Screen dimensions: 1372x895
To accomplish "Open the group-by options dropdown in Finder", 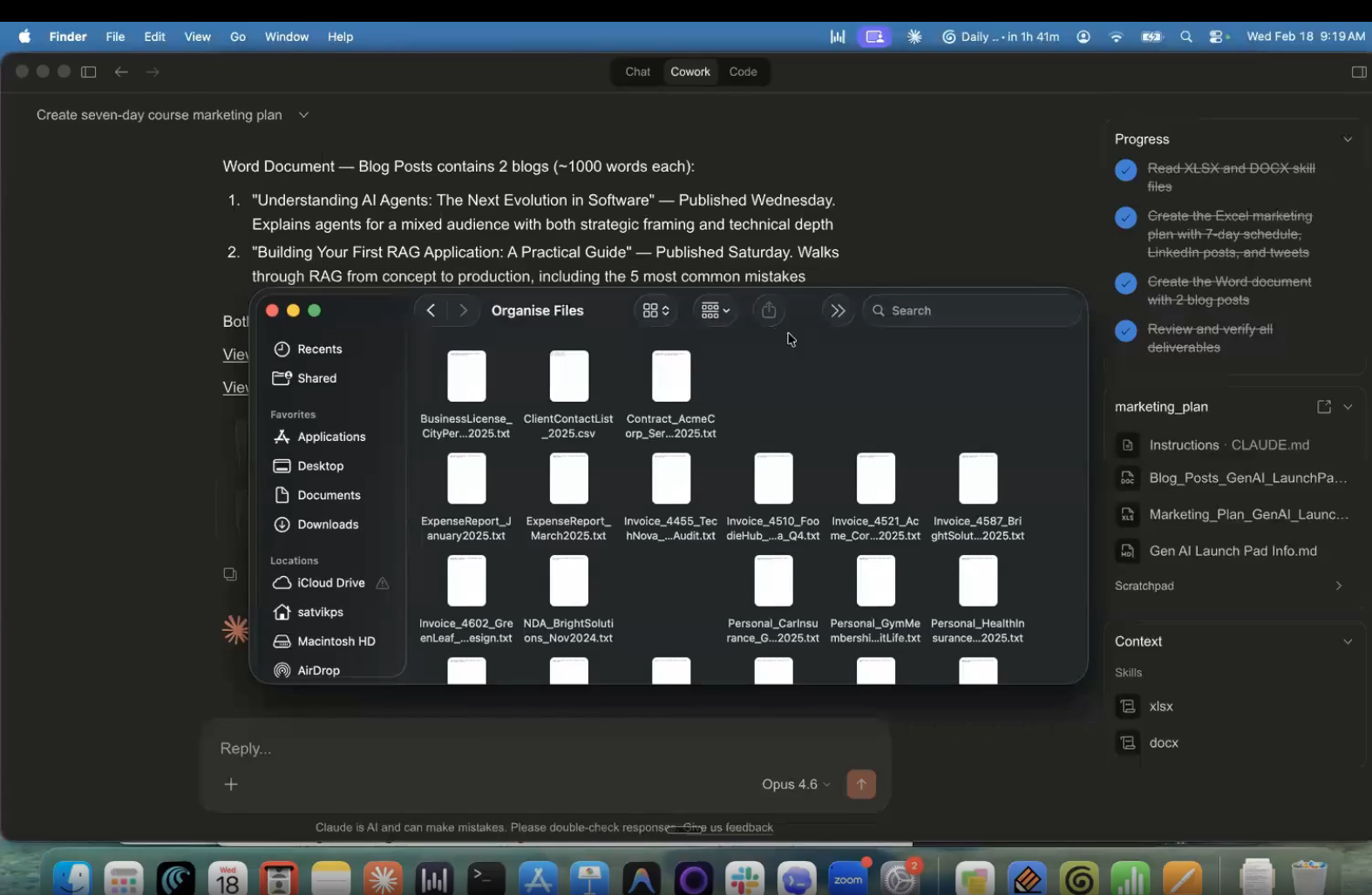I will pos(716,311).
